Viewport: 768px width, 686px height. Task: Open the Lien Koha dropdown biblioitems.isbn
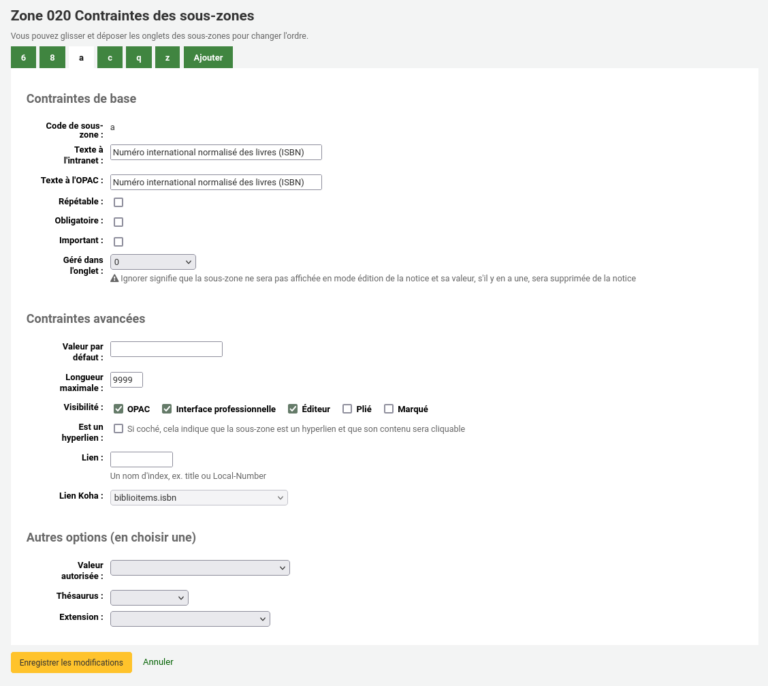(x=199, y=497)
